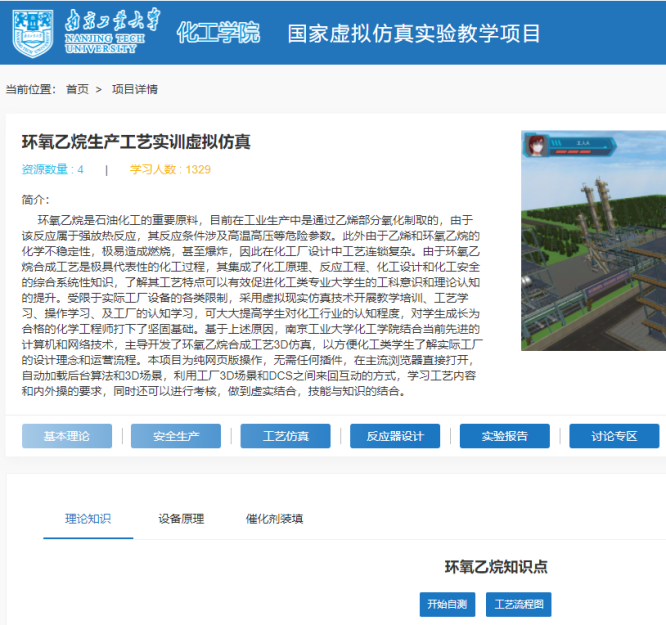Click the 国家虚拟仿真实验教学项目 header title
This screenshot has height=625, width=666.
[414, 32]
